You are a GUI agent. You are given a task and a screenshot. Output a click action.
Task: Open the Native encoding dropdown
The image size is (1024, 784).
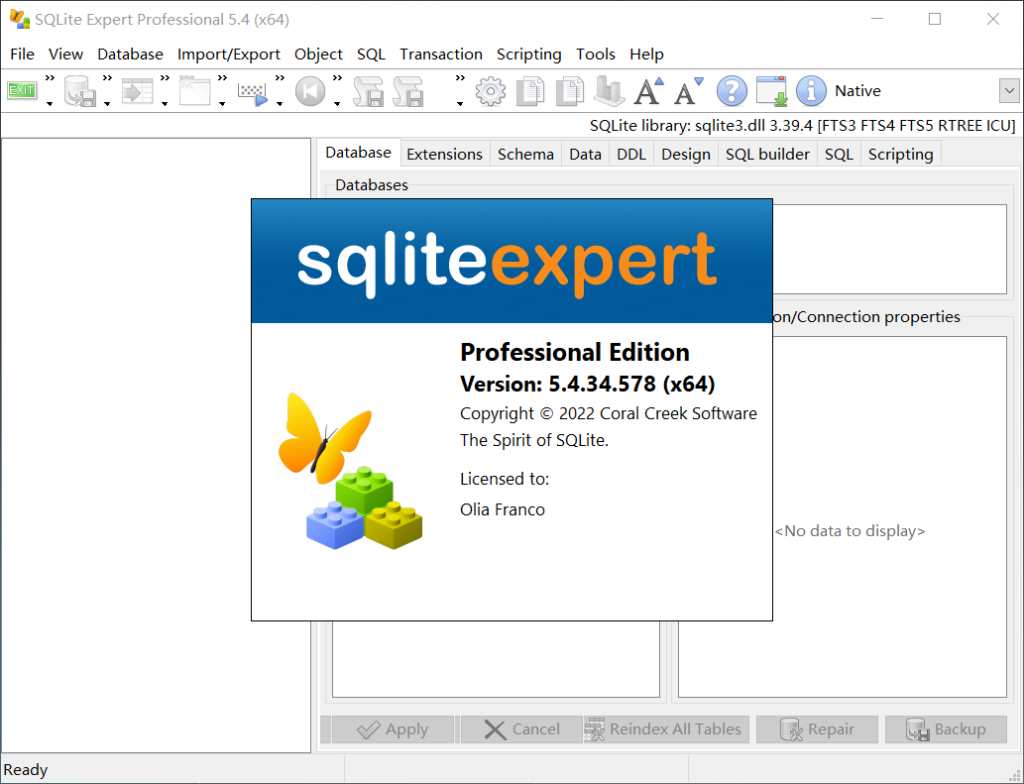[857, 90]
